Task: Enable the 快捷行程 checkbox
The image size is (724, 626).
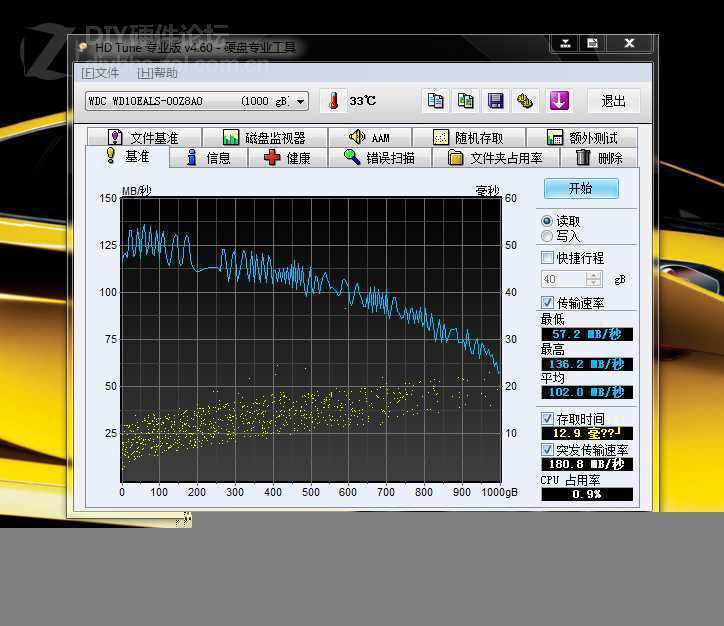Action: [547, 258]
